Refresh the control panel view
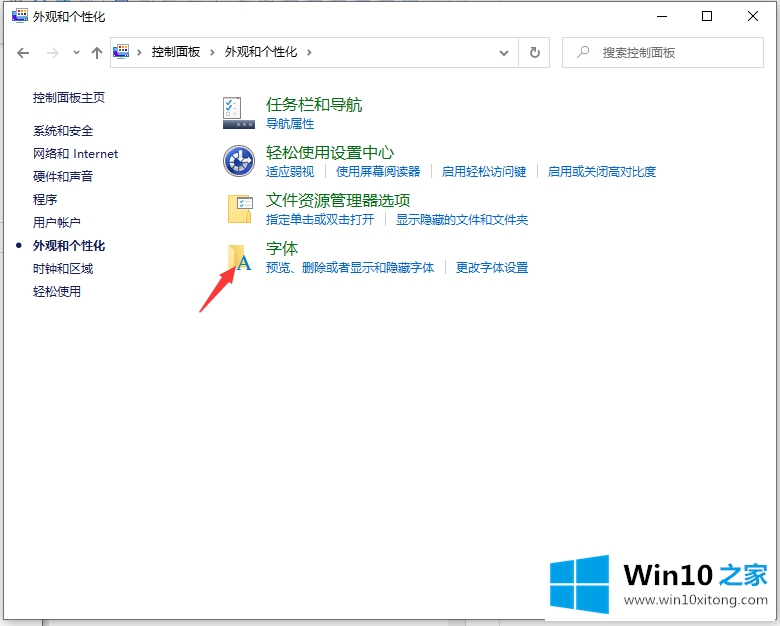The image size is (780, 626). pos(534,52)
